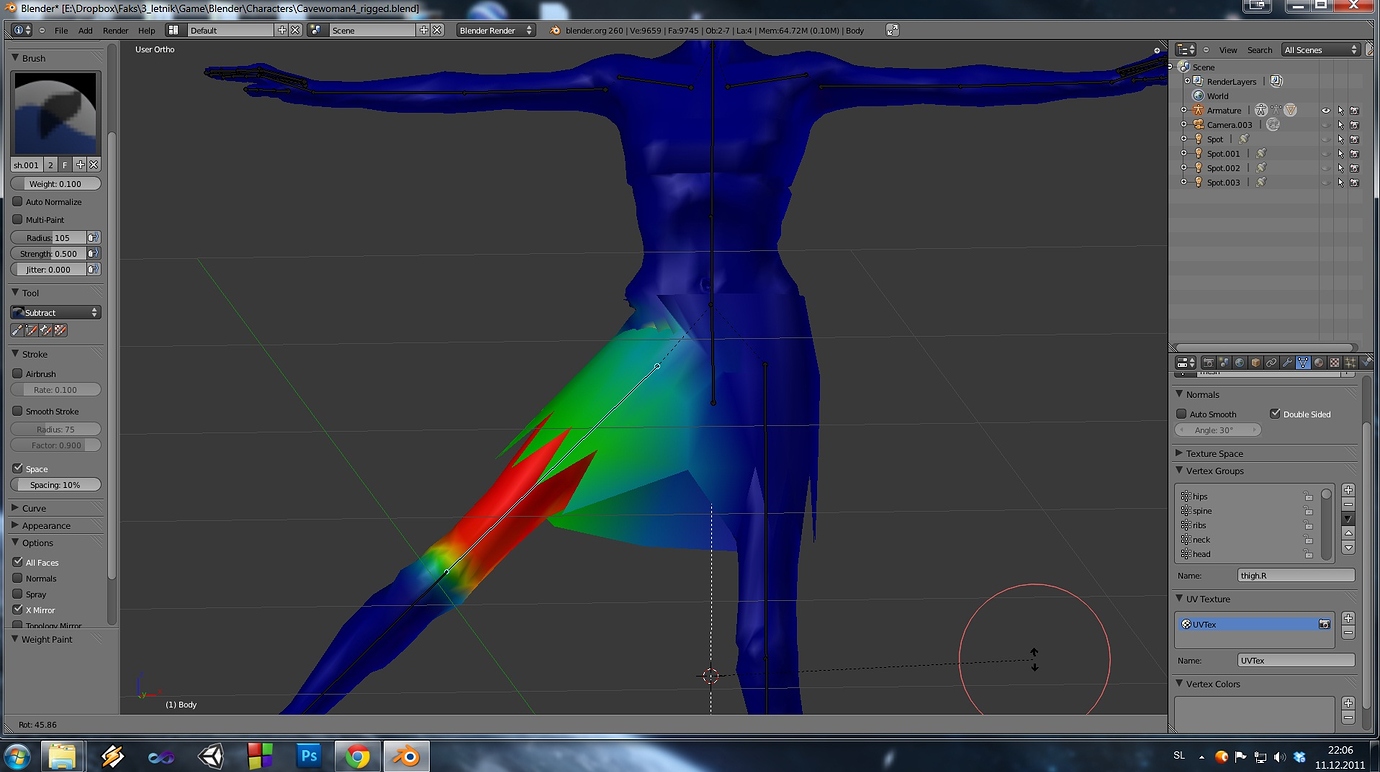Edit the vertex group name thigh.R
Image resolution: width=1380 pixels, height=772 pixels.
[1296, 576]
